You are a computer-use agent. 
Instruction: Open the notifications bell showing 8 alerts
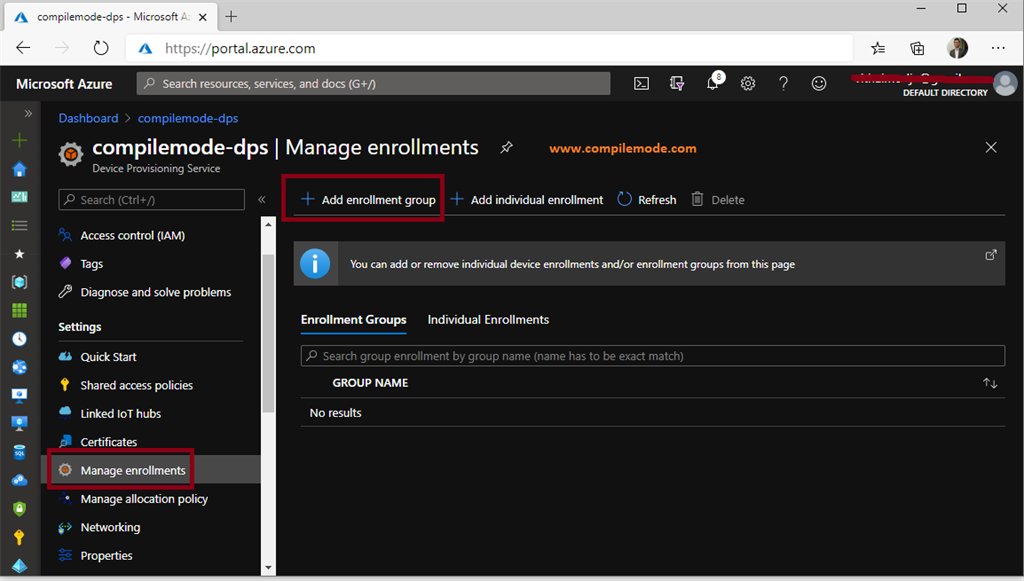pyautogui.click(x=712, y=84)
